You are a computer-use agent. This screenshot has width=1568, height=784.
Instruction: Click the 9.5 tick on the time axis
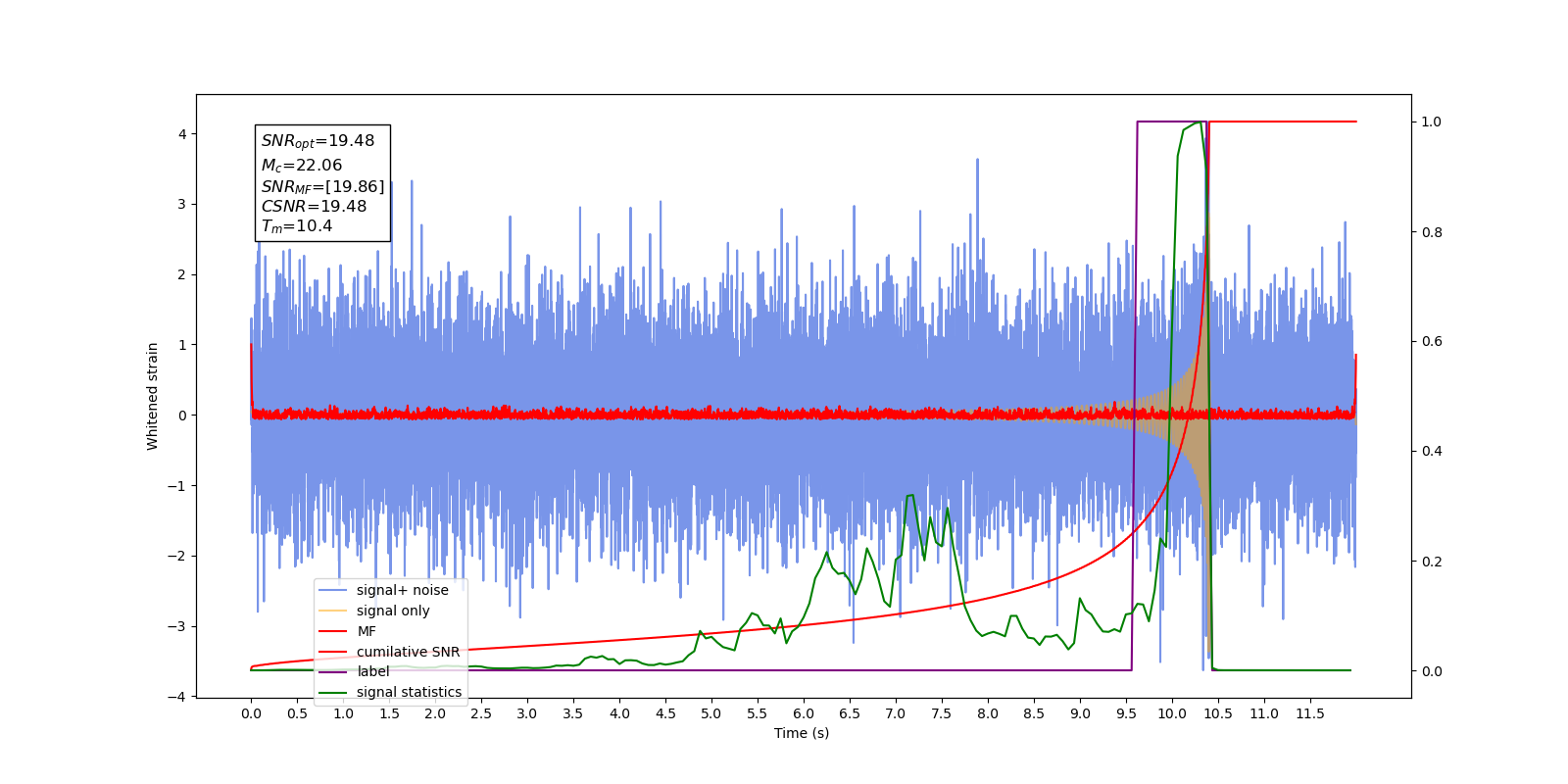(1126, 713)
